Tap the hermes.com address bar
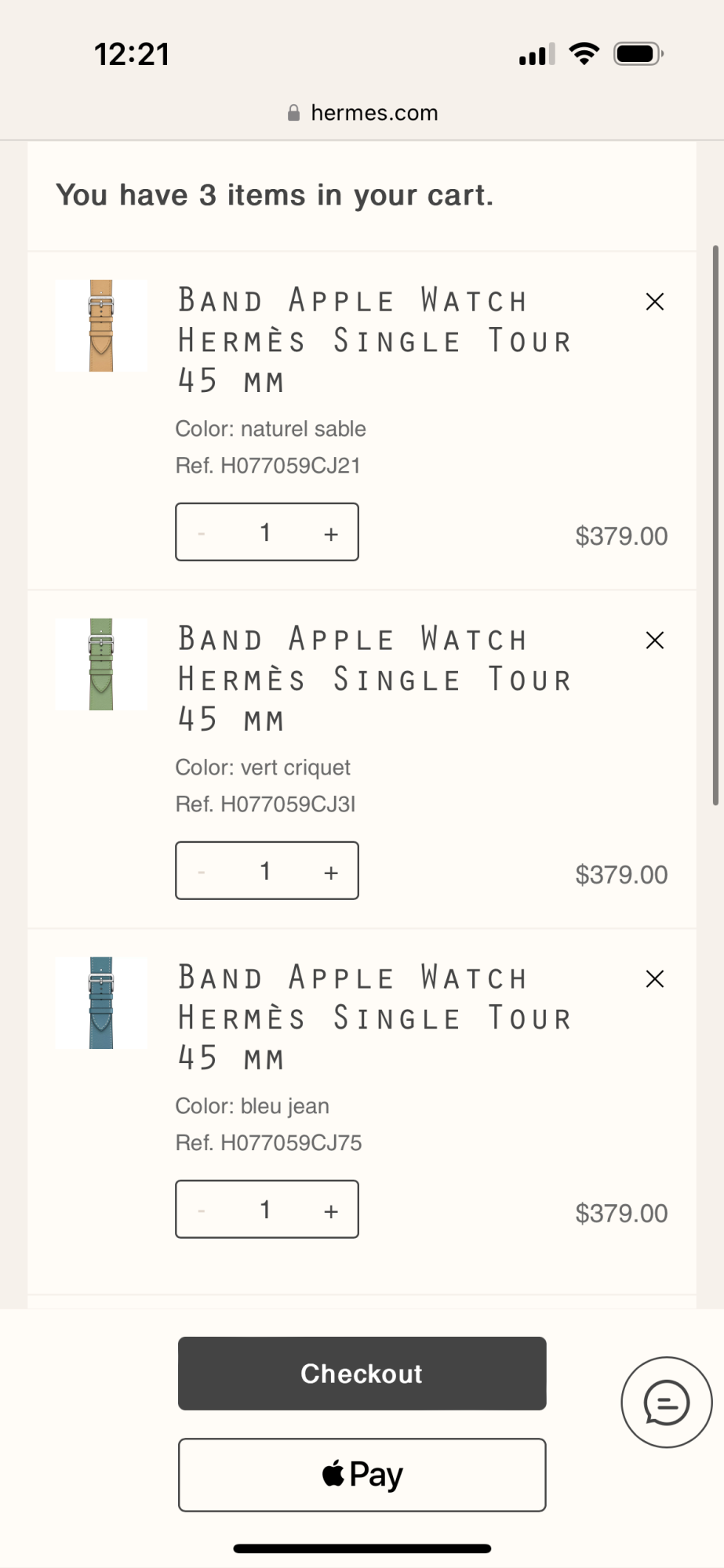The height and width of the screenshot is (1568, 724). (x=374, y=113)
